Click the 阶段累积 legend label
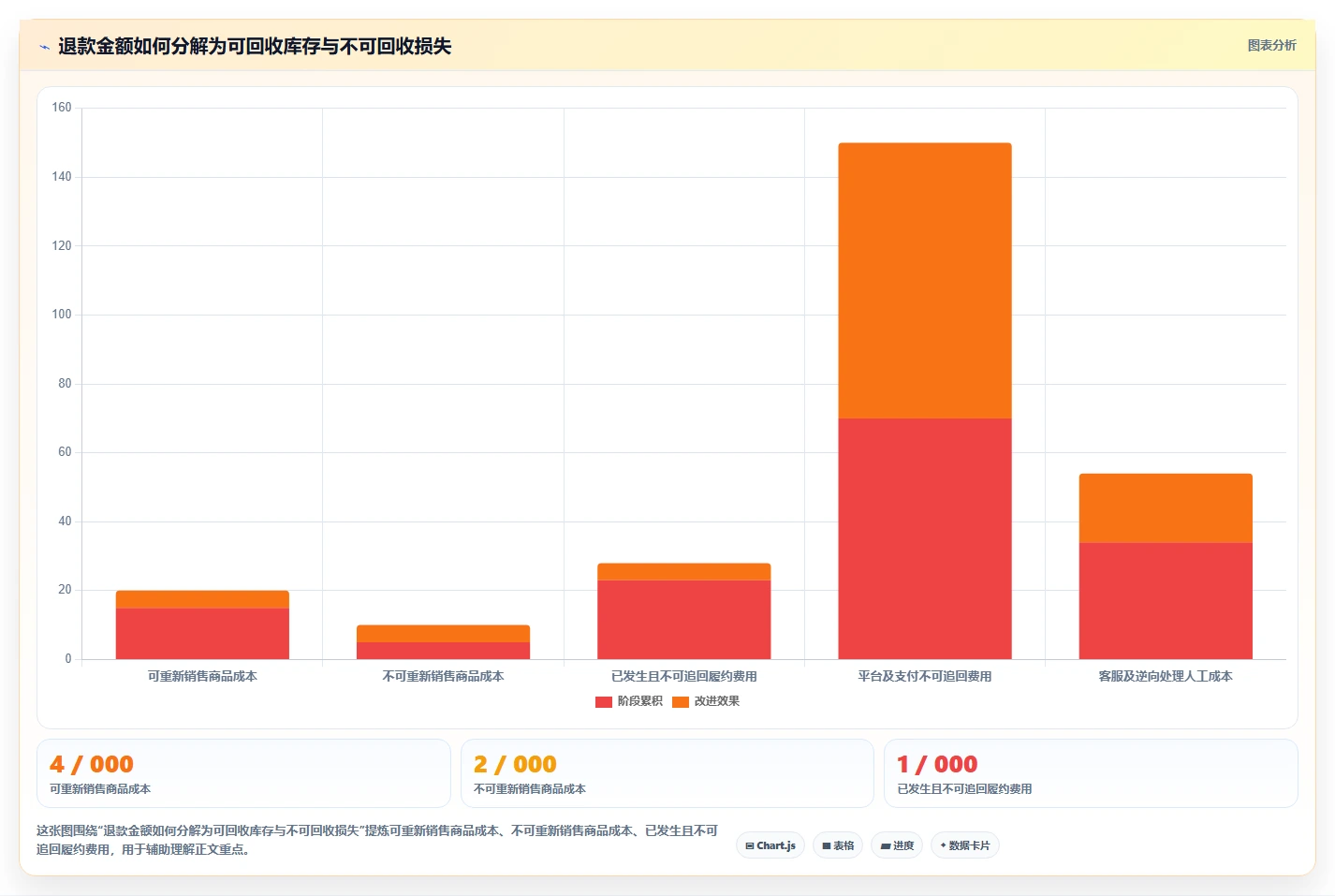The height and width of the screenshot is (896, 1335). tap(640, 701)
